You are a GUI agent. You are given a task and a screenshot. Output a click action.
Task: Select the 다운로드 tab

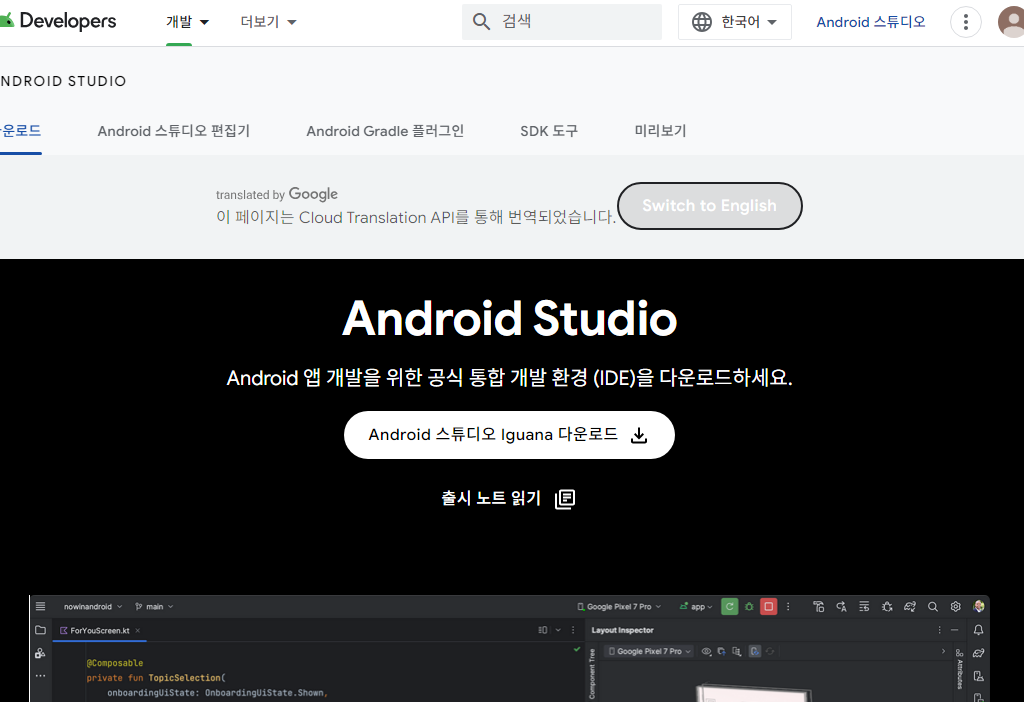[20, 131]
